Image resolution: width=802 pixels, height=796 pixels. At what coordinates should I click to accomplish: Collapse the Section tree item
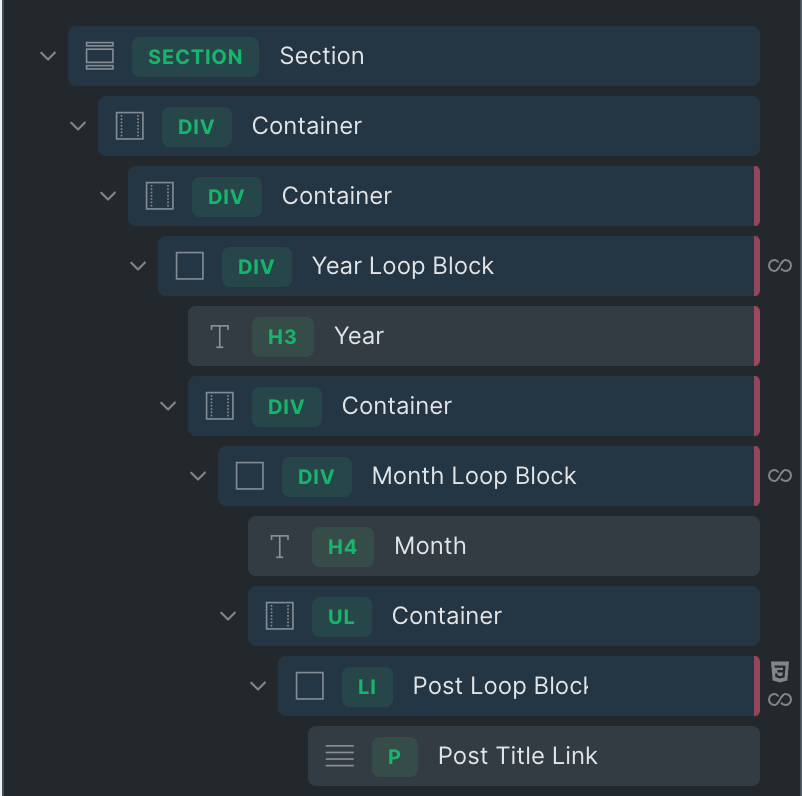click(x=48, y=56)
